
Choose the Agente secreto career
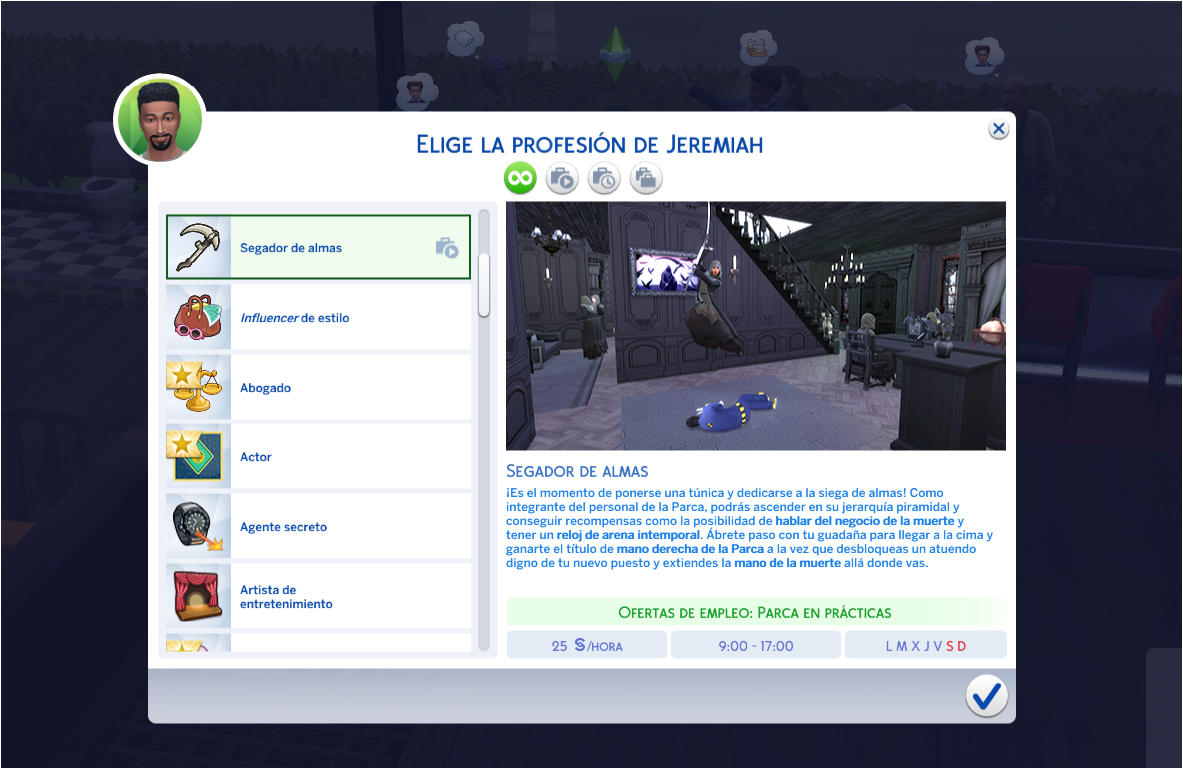[x=318, y=527]
